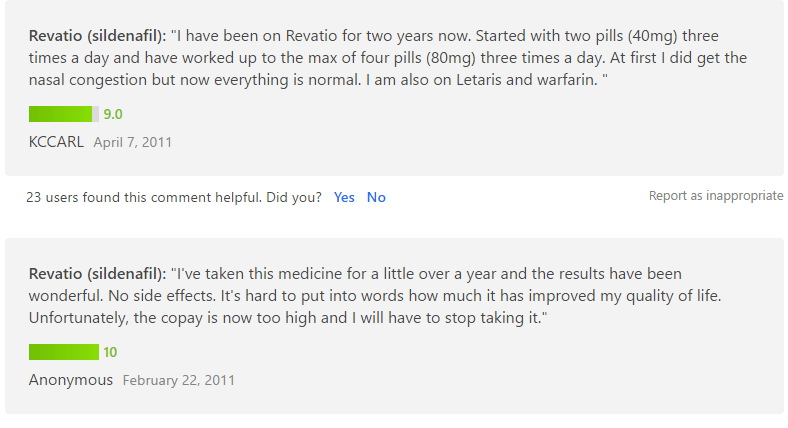The image size is (788, 428).
Task: Click the gray unfilled end of the 9.0 bar
Action: (x=95, y=114)
